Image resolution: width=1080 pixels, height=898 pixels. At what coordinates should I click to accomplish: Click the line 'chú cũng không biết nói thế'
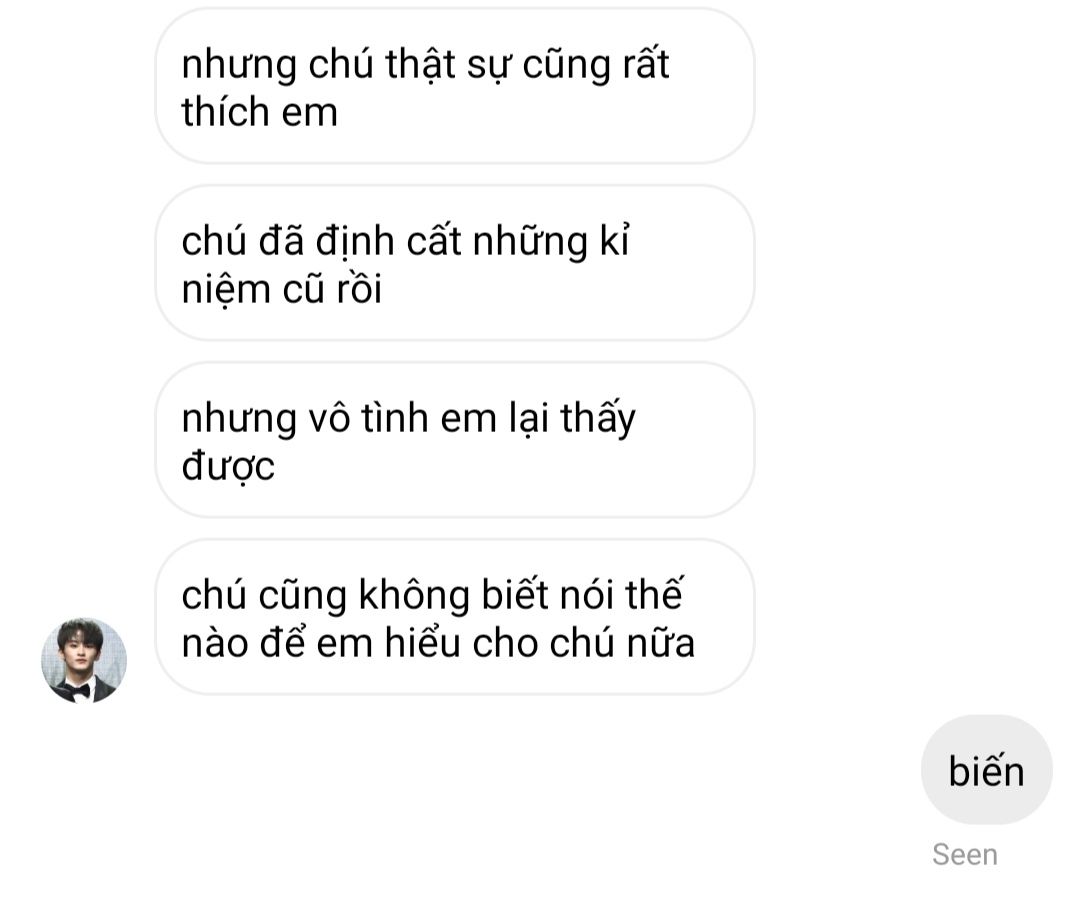pyautogui.click(x=432, y=594)
